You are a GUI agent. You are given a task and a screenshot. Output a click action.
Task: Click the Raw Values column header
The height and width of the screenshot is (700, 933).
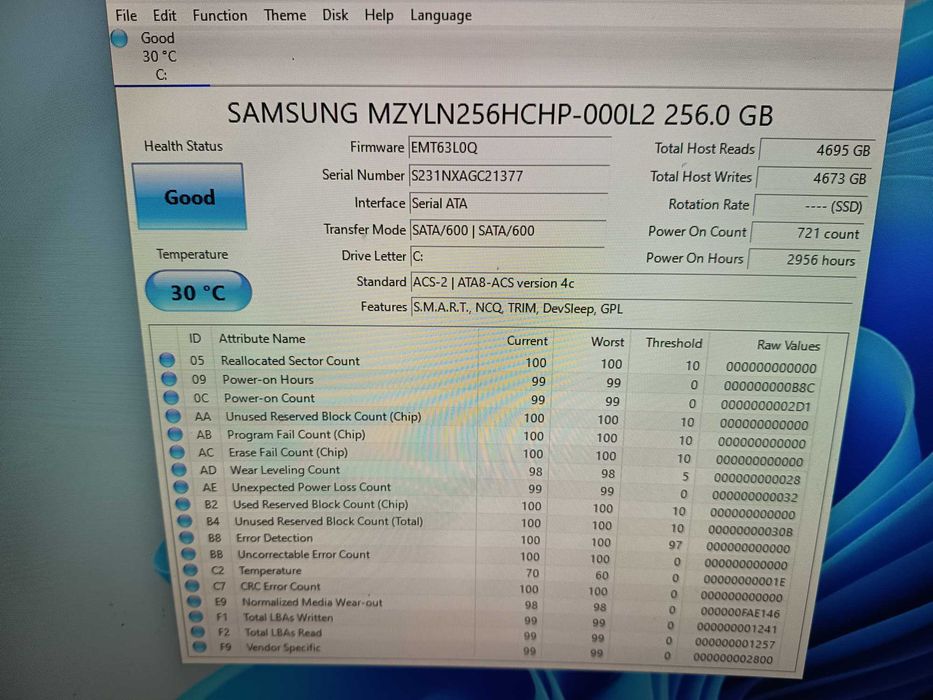point(788,345)
